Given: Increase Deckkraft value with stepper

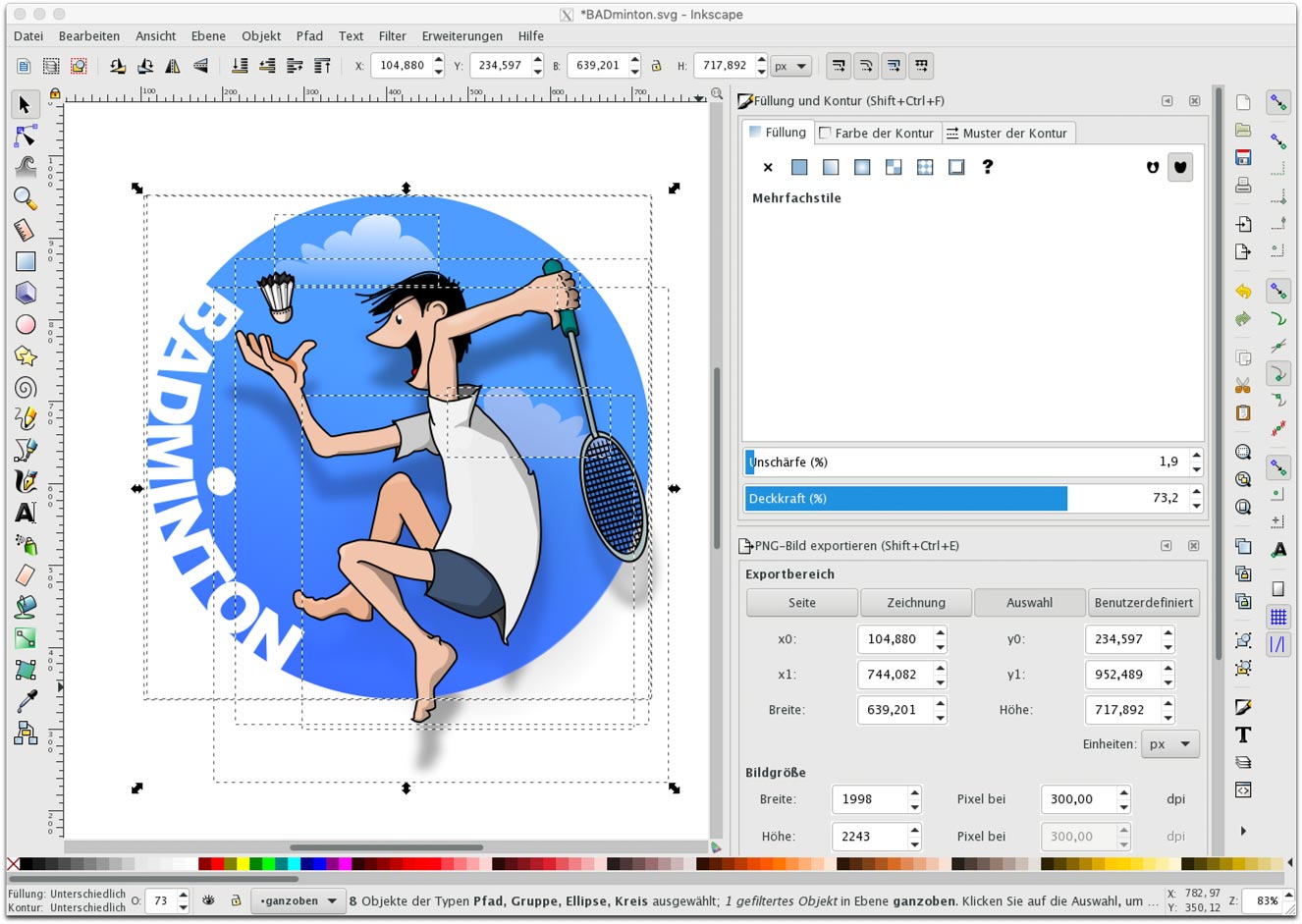Looking at the screenshot, I should [x=1196, y=493].
